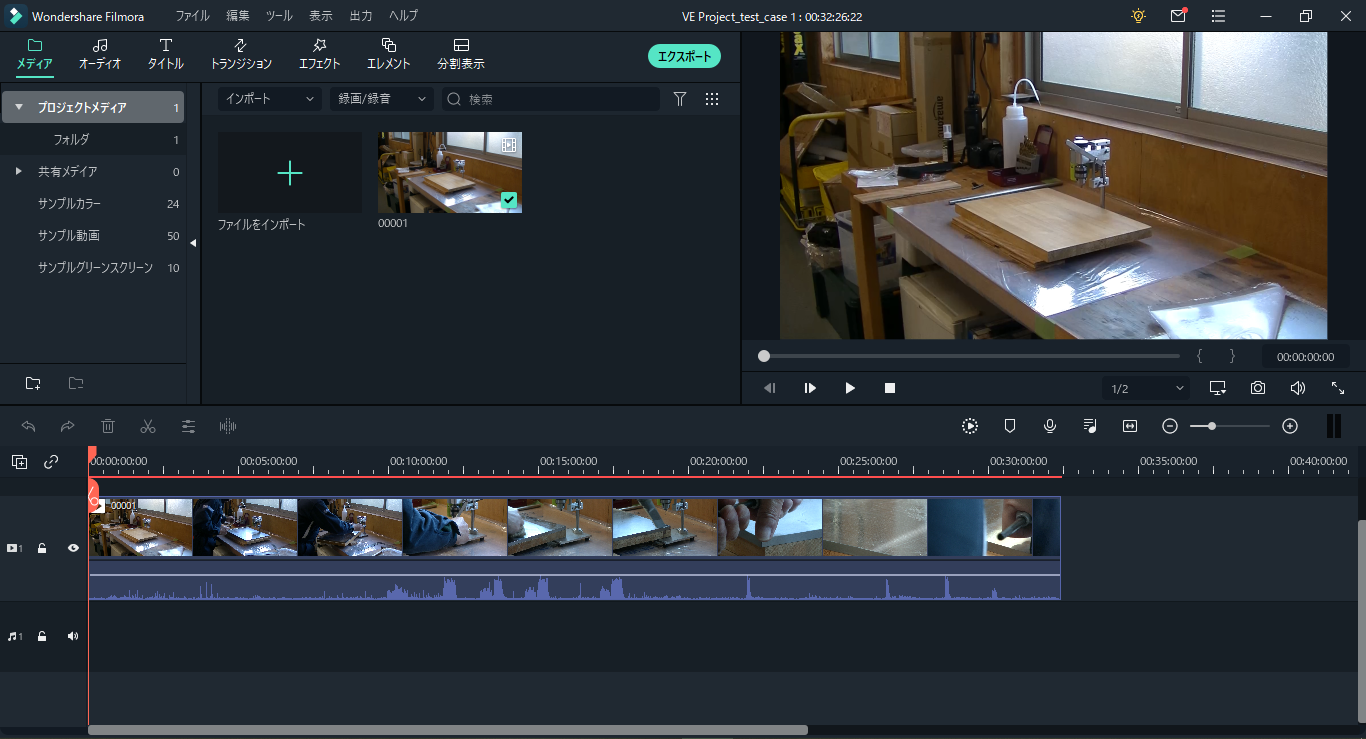Click the marker shield icon in timeline toolbar
This screenshot has width=1366, height=739.
pos(1010,426)
